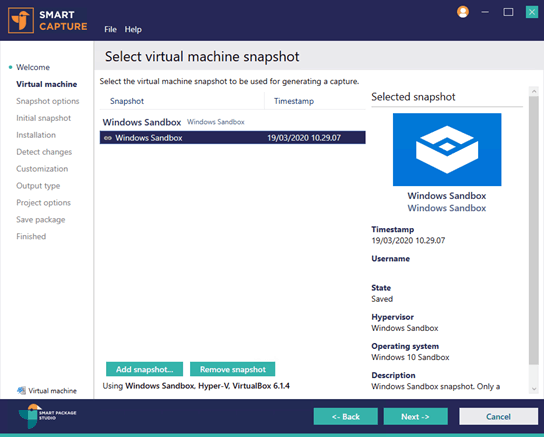544x437 pixels.
Task: Minimize the Smart Capture window
Action: tap(485, 12)
